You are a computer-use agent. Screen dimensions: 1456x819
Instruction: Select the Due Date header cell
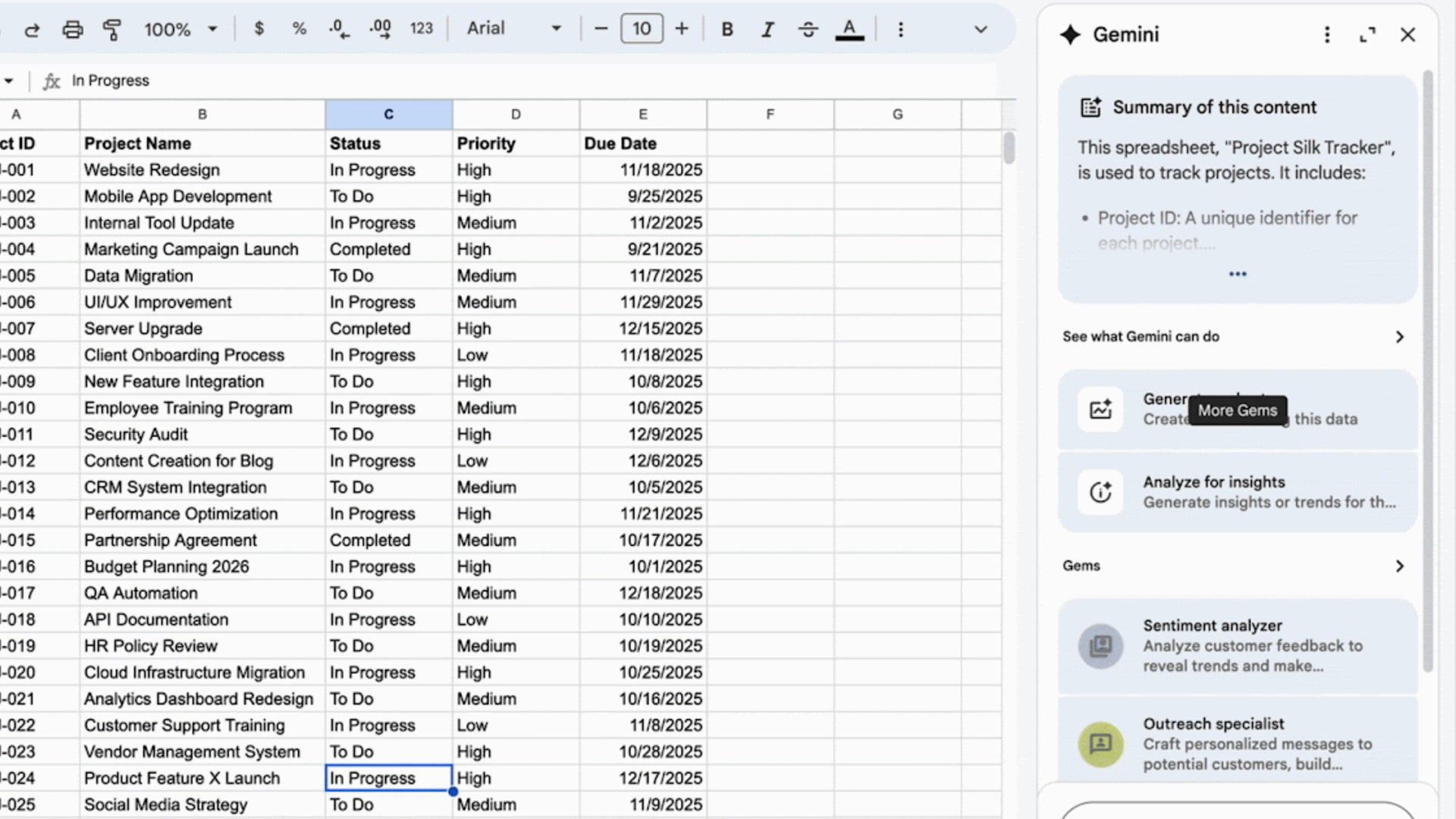(x=643, y=143)
